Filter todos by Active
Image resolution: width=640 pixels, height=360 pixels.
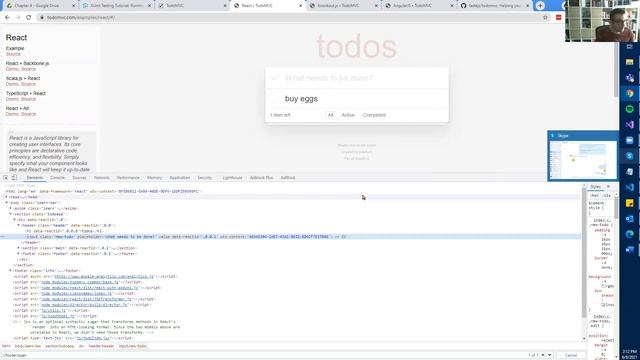(x=348, y=115)
